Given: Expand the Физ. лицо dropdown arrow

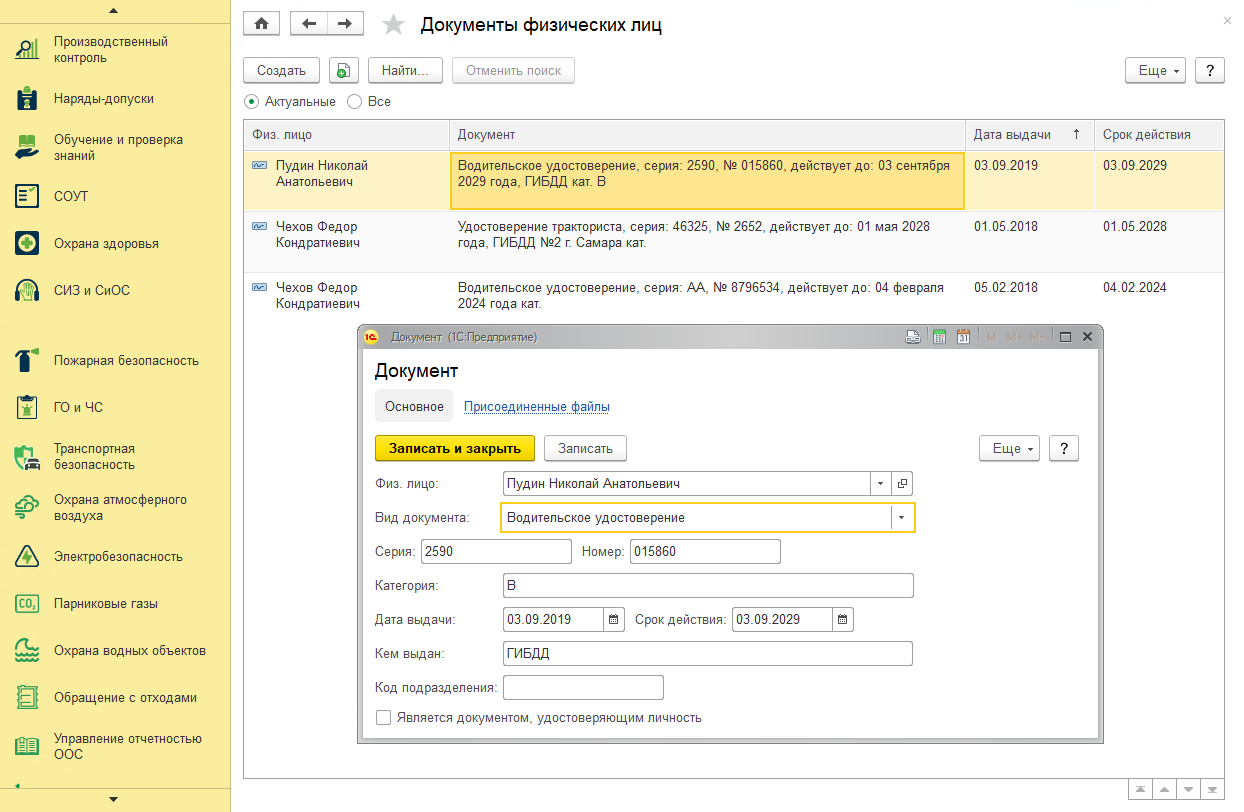Looking at the screenshot, I should (880, 484).
